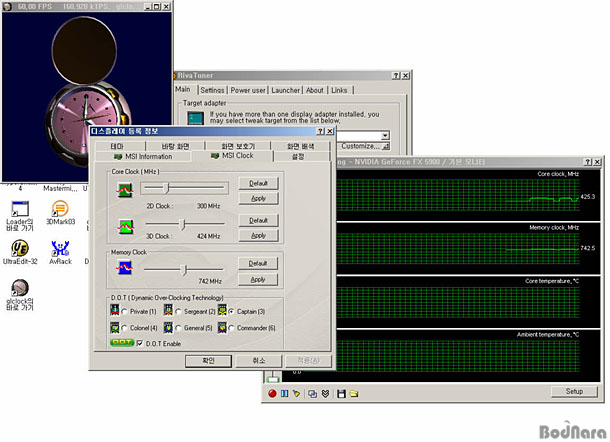Click Default for the 3D Clock
This screenshot has width=610, height=442.
tap(258, 220)
